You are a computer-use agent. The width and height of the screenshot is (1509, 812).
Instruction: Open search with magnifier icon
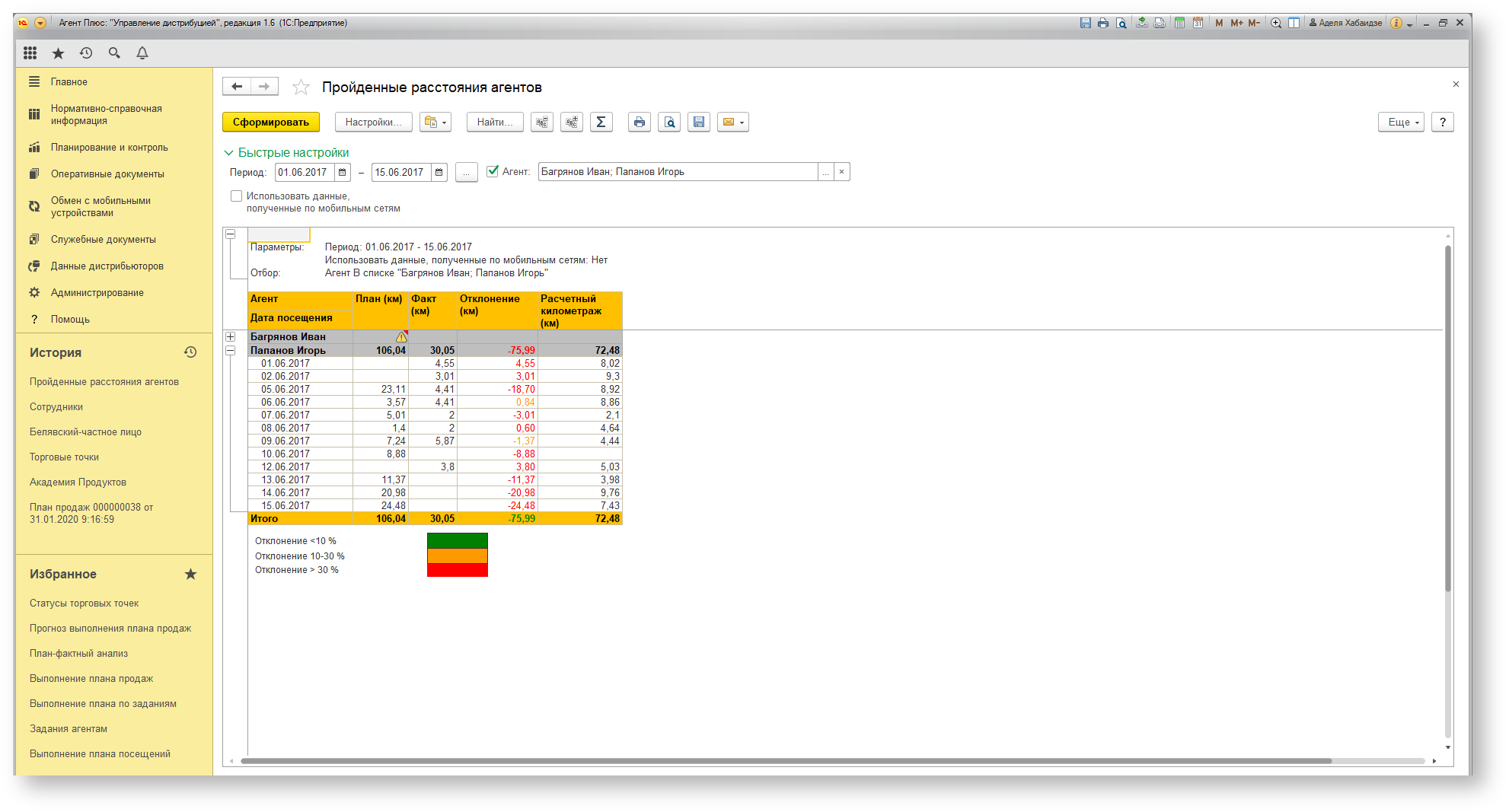tap(114, 53)
